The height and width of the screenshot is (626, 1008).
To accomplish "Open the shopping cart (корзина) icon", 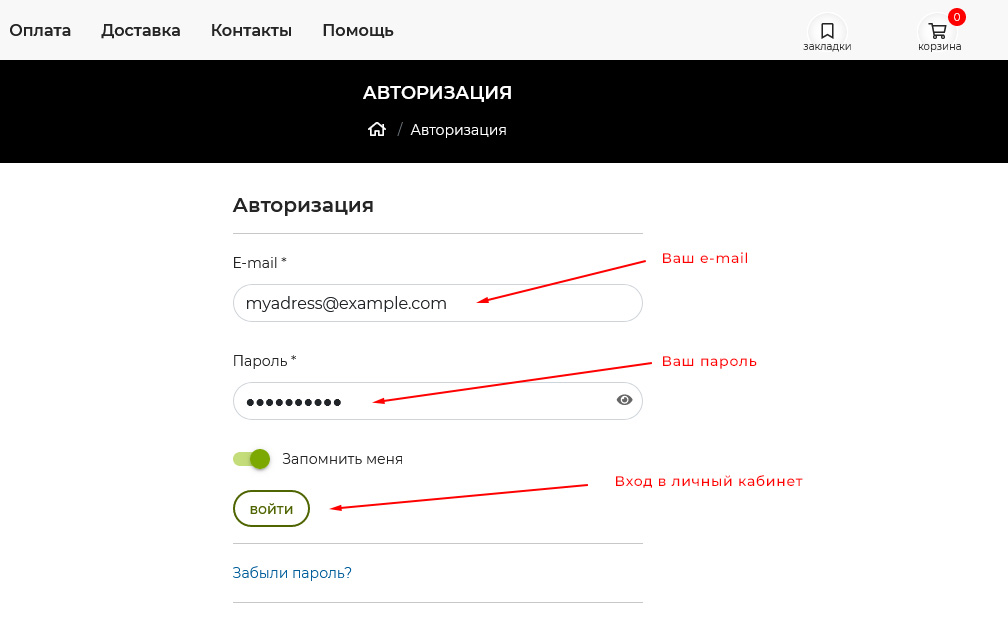I will (937, 31).
